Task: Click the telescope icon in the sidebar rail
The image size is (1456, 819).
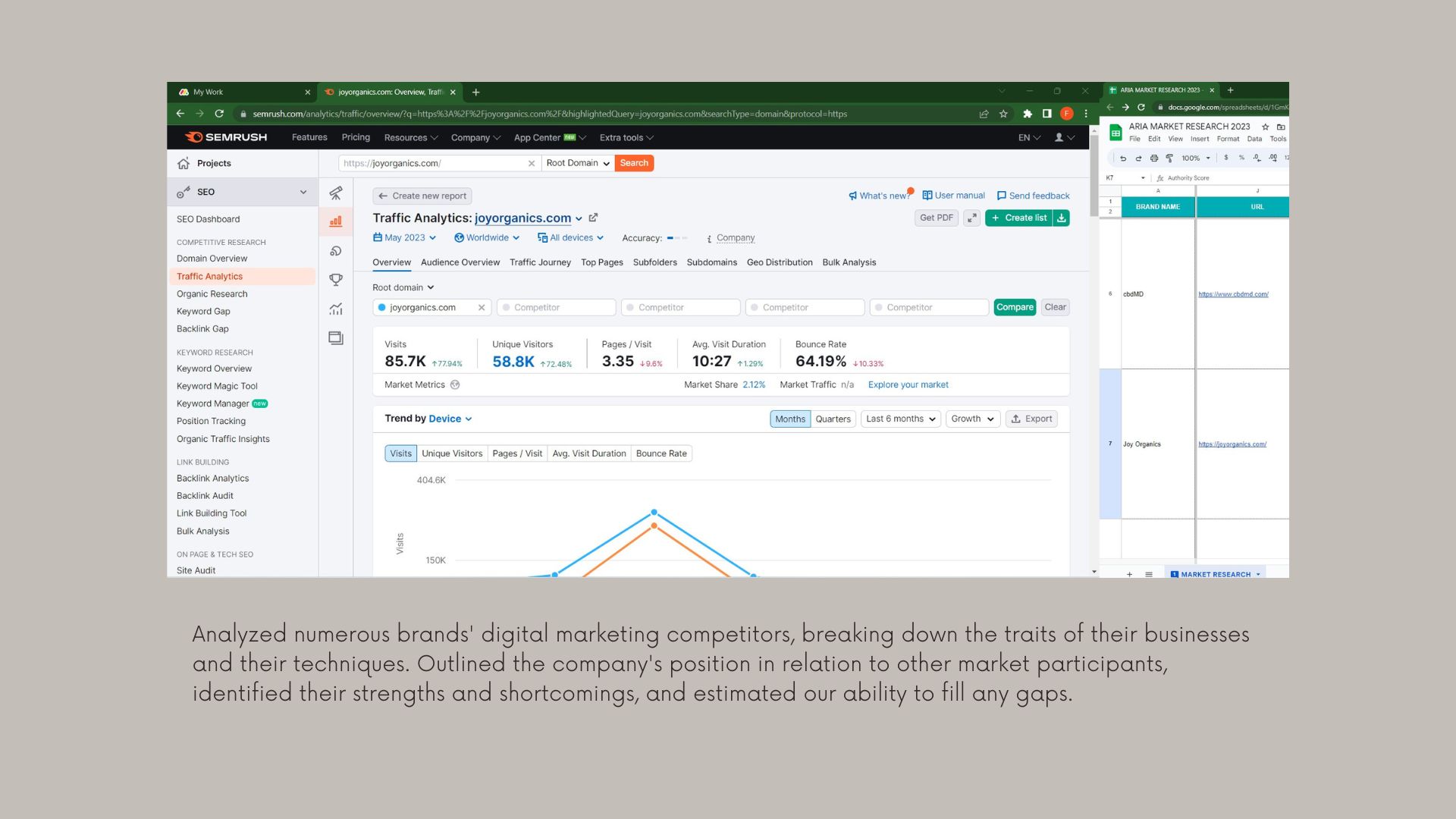Action: coord(336,193)
